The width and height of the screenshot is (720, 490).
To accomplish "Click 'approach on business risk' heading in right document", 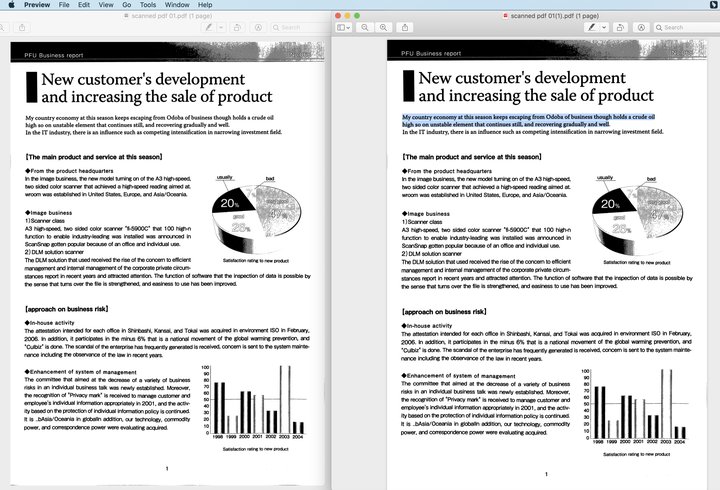I will [444, 312].
